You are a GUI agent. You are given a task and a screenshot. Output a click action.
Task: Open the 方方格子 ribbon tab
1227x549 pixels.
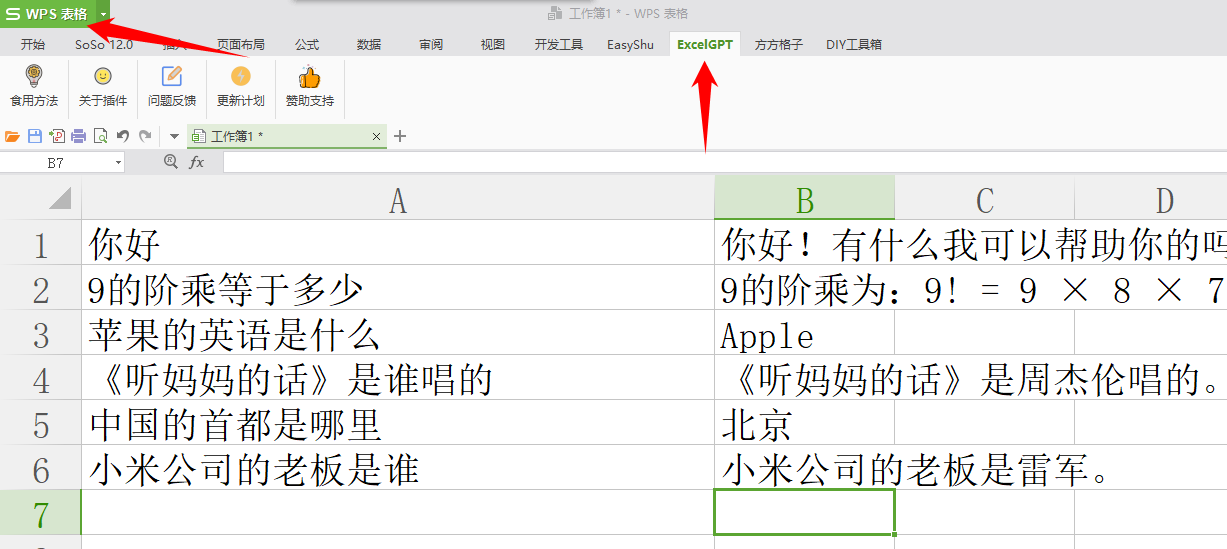pos(778,45)
